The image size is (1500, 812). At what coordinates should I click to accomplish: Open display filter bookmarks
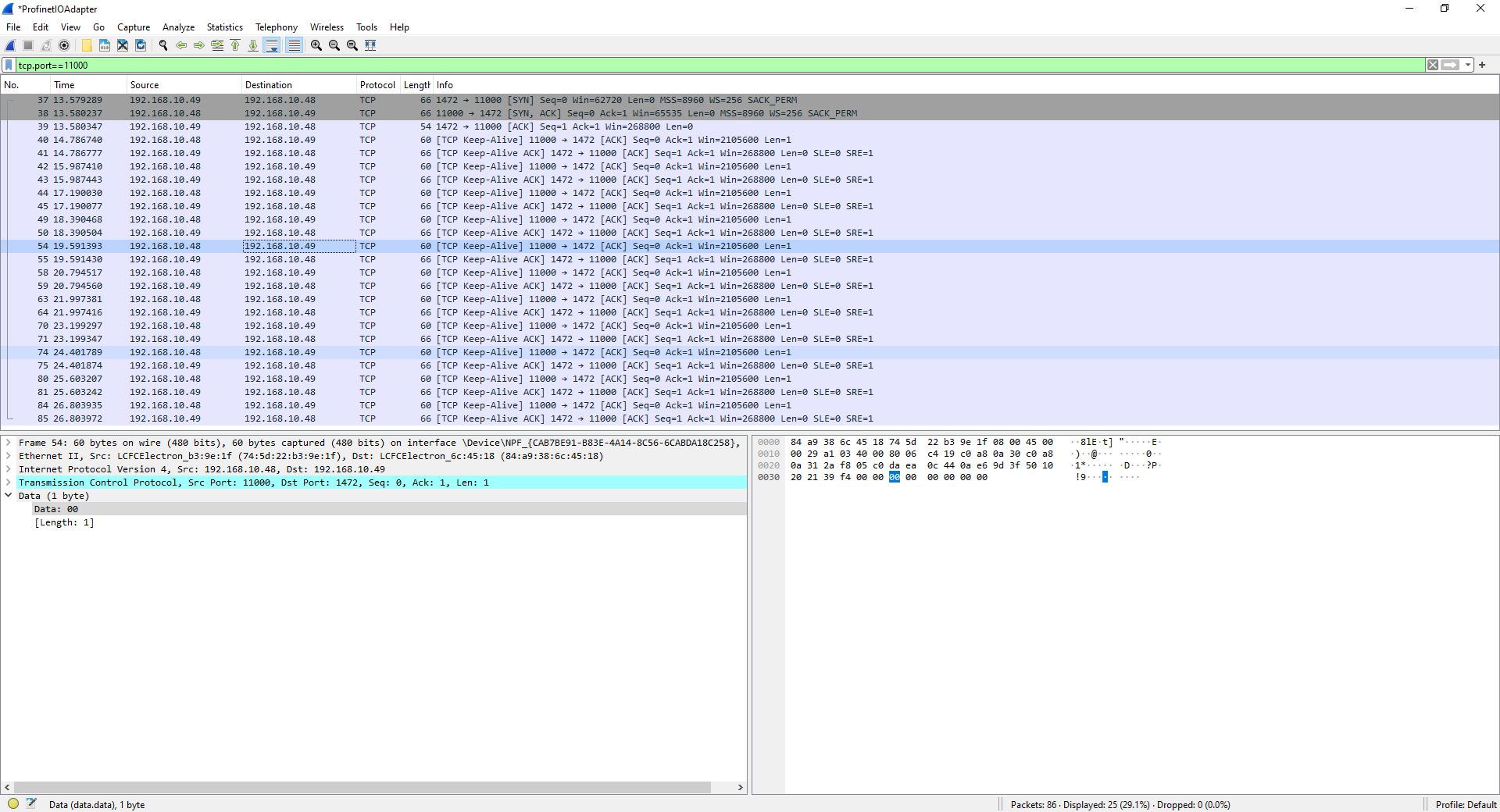pos(9,66)
